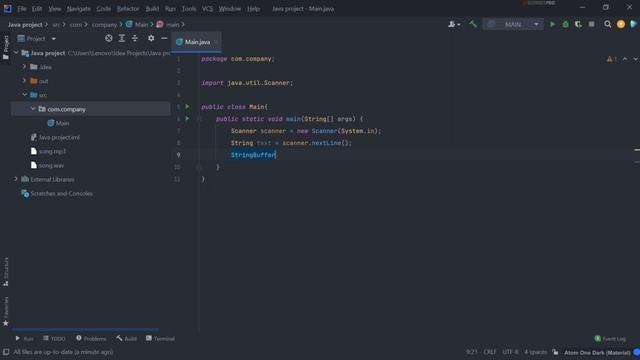This screenshot has width=640, height=360.
Task: Open Search Everywhere magnifier icon
Action: coord(608,24)
